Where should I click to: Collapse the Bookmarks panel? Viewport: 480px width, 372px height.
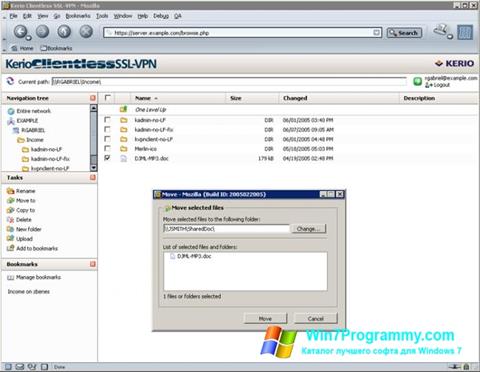coord(93,264)
